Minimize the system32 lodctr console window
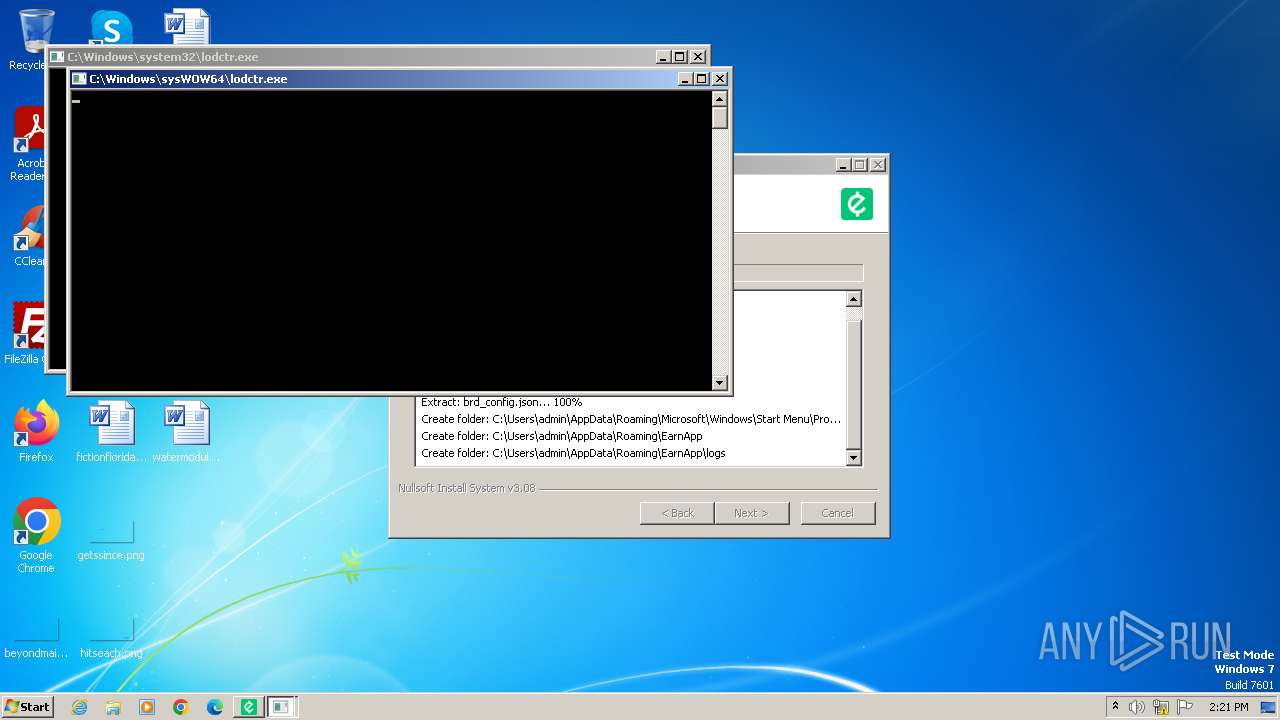This screenshot has width=1280, height=720. click(x=663, y=57)
